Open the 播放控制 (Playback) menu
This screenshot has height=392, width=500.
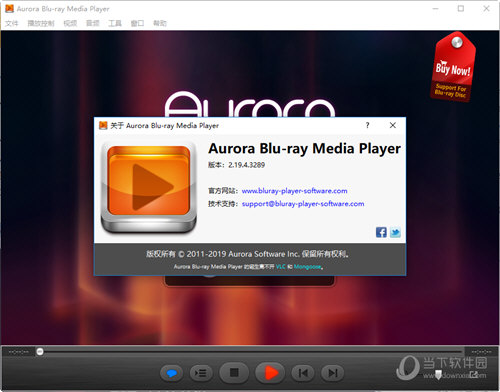click(x=41, y=23)
